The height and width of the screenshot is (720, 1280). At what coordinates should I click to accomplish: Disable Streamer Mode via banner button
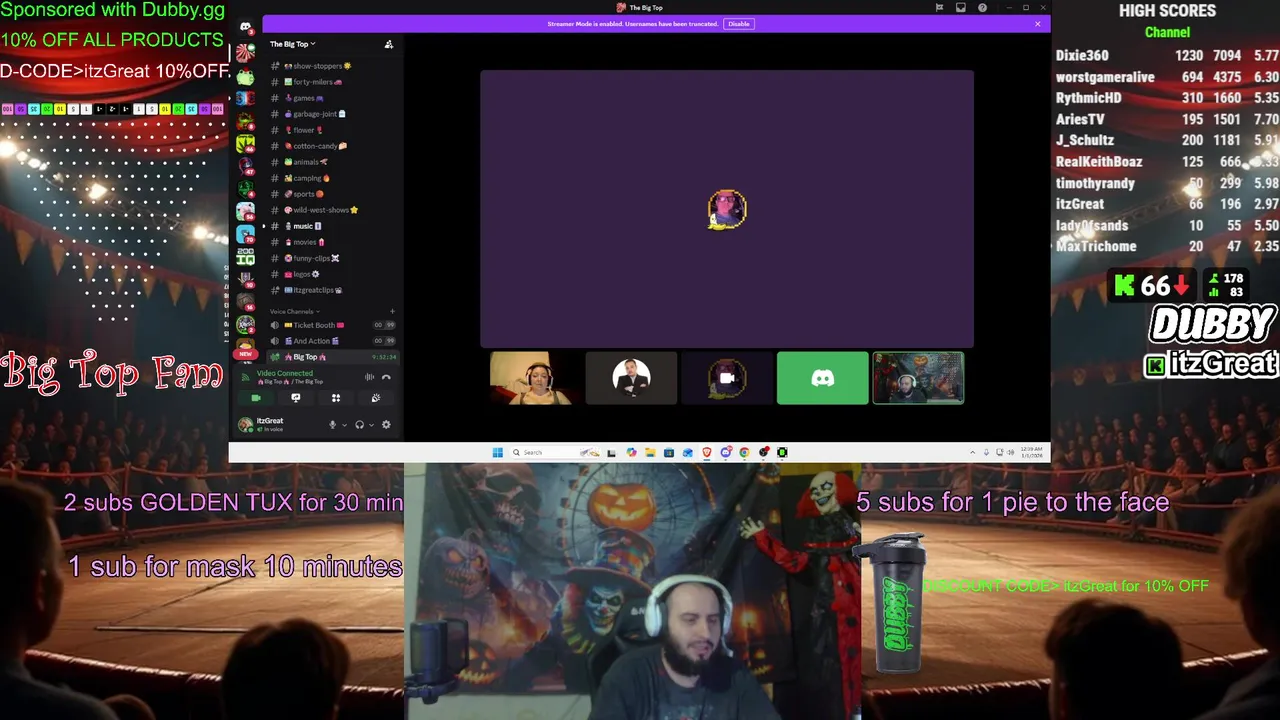(738, 24)
